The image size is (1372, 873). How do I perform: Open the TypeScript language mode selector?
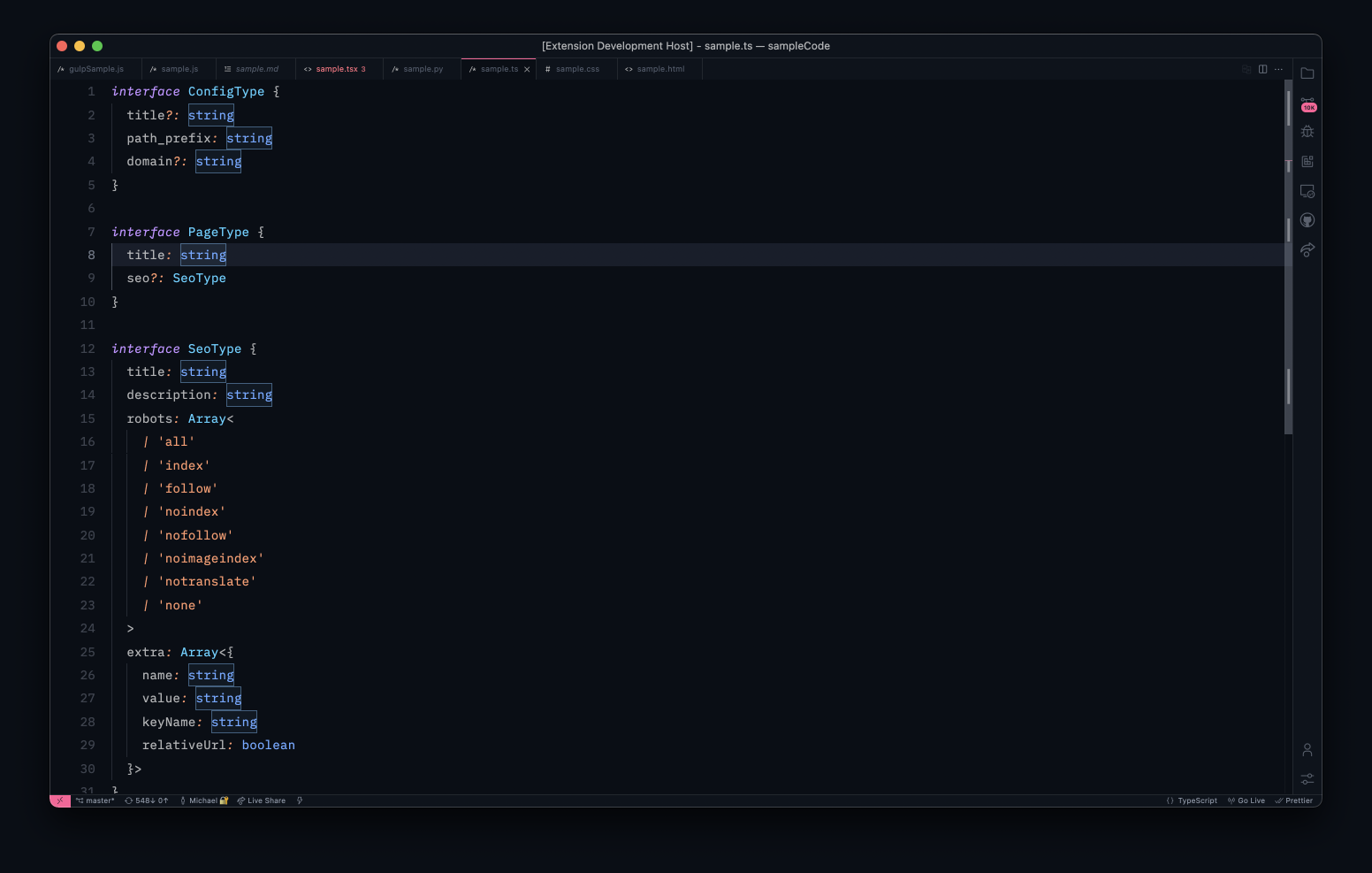[x=1192, y=800]
